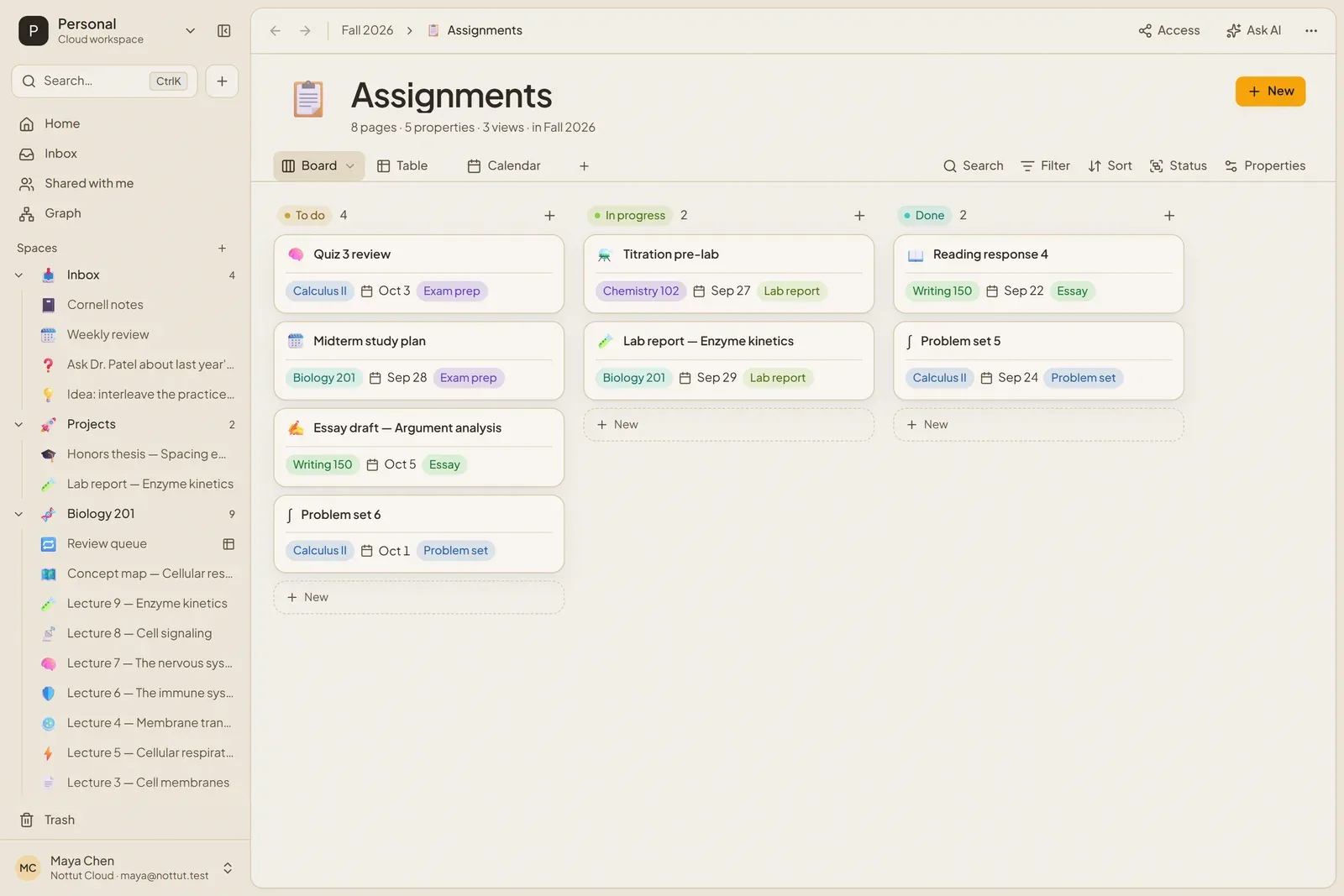Click the Review queue table icon

pos(228,544)
